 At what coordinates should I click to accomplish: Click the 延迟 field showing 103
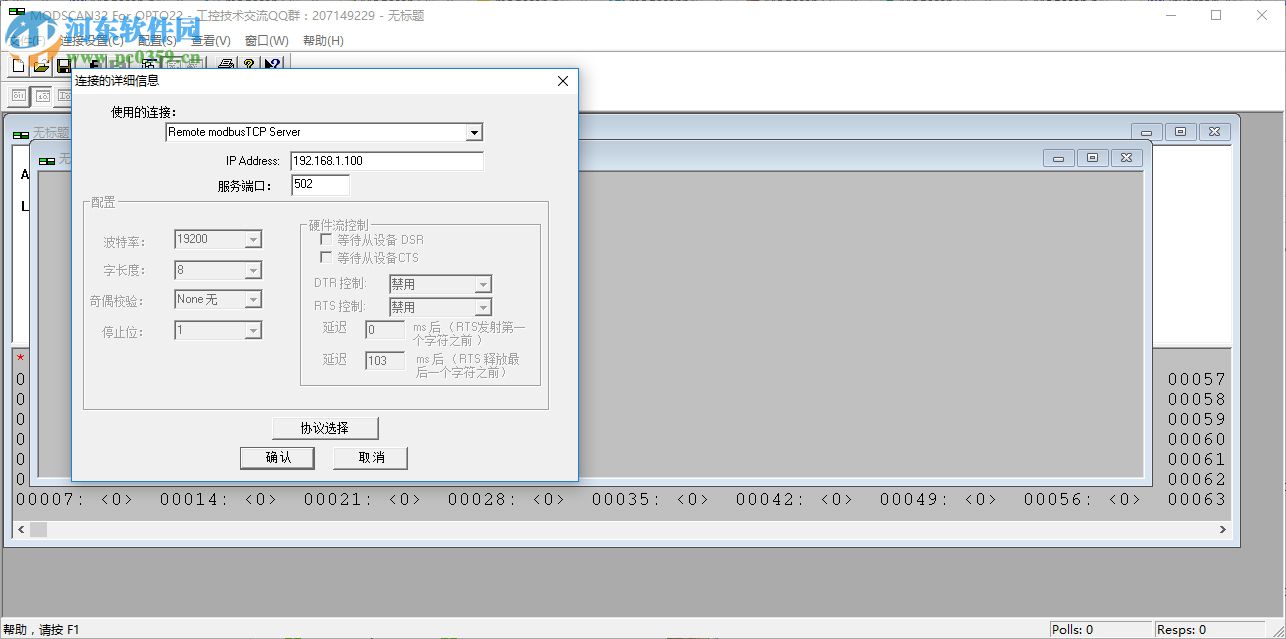click(x=385, y=361)
